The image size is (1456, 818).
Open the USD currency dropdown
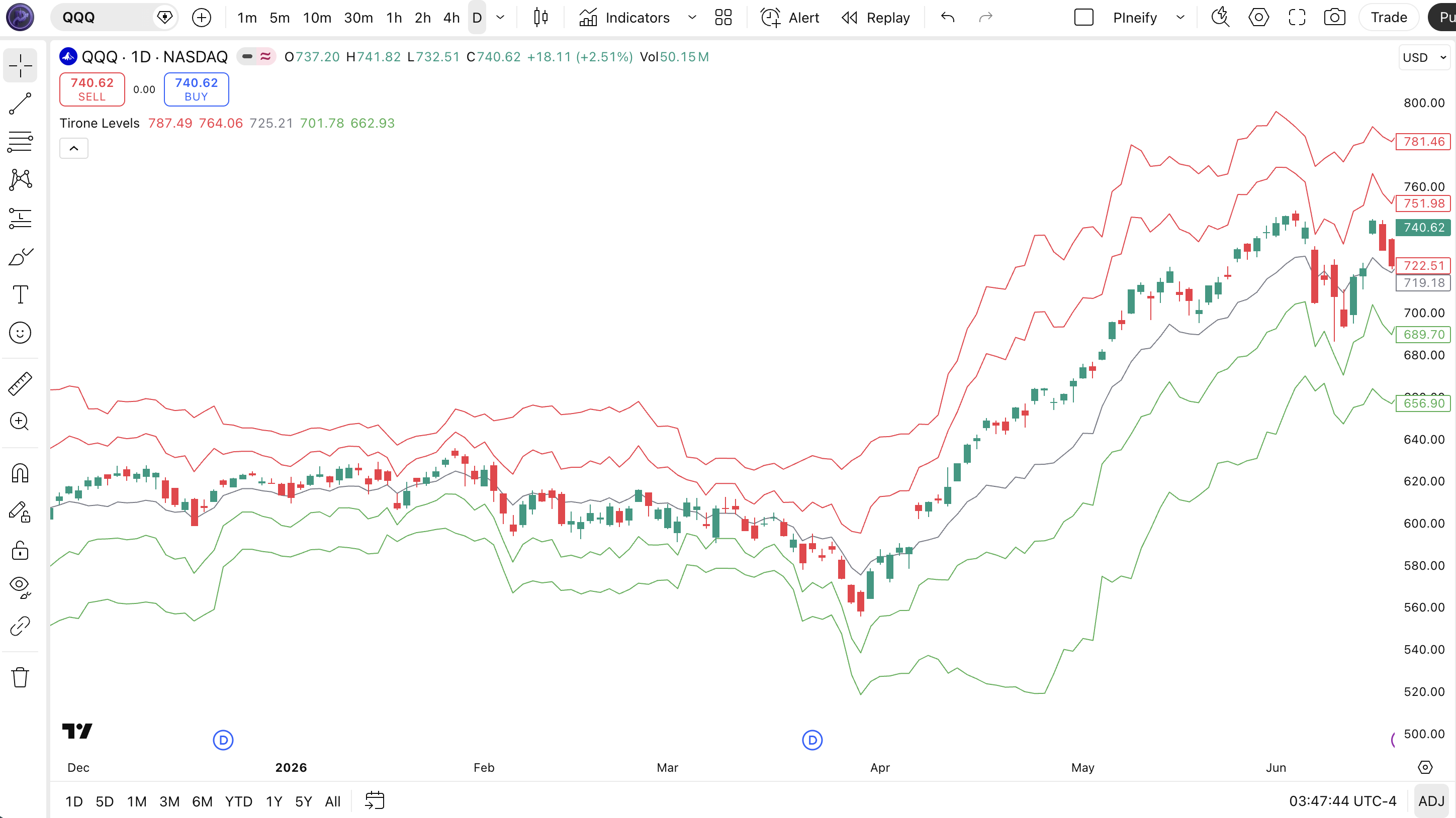coord(1423,58)
